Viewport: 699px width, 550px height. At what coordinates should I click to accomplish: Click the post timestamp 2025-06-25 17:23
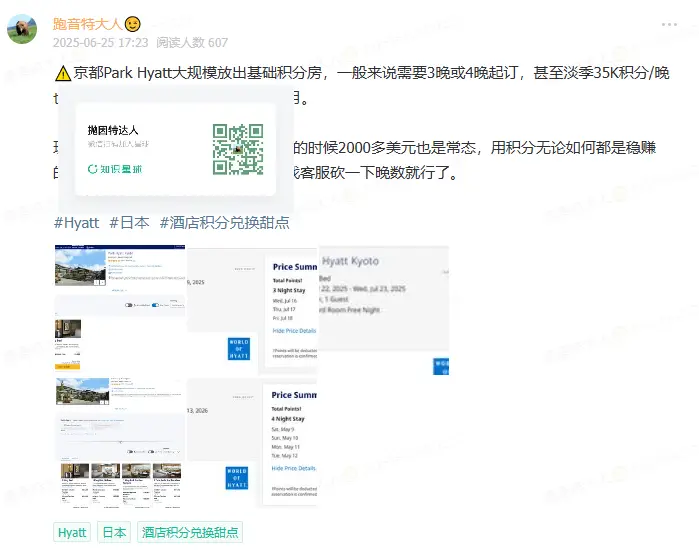100,43
